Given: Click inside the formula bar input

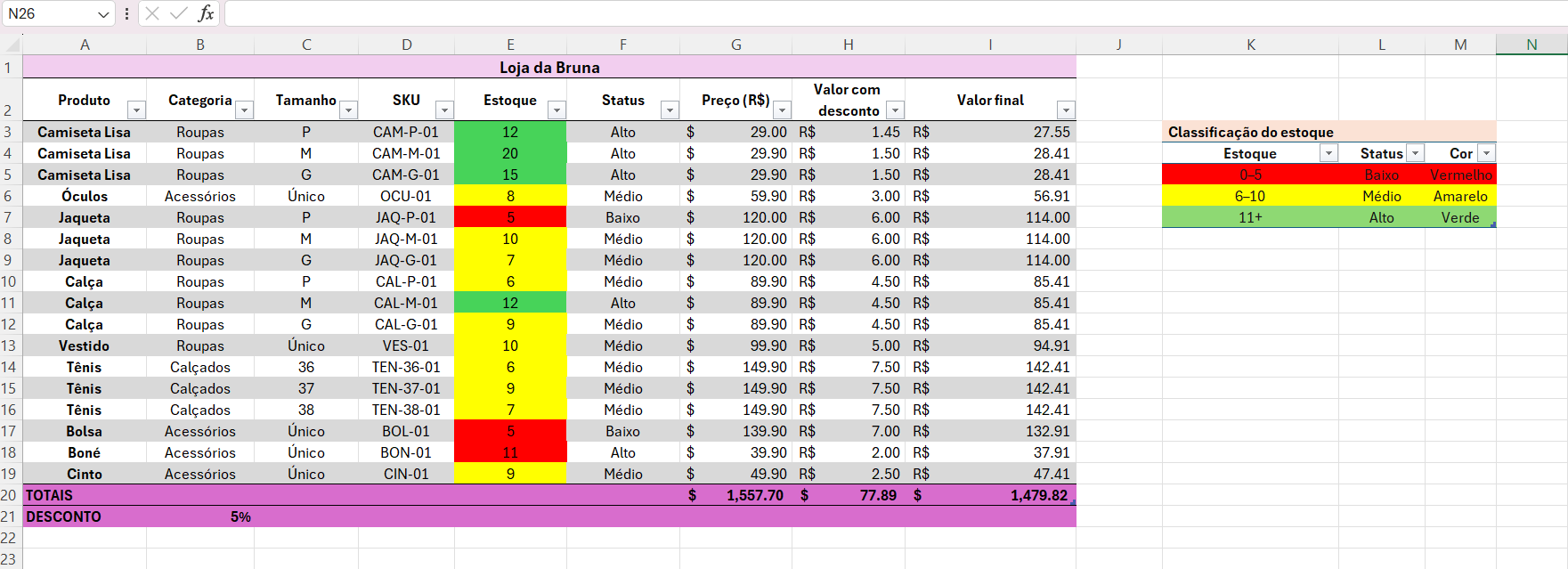Looking at the screenshot, I should coord(890,13).
